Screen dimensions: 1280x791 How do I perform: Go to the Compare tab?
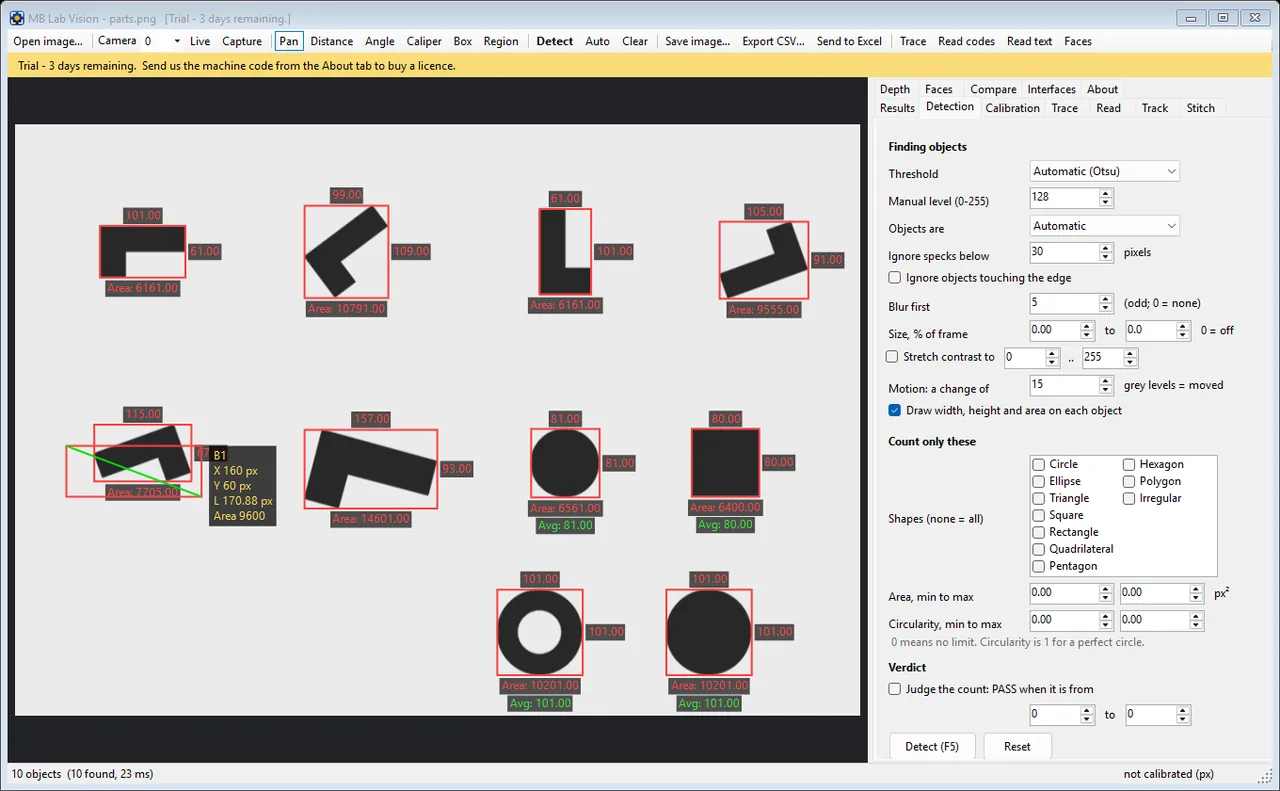(x=993, y=89)
